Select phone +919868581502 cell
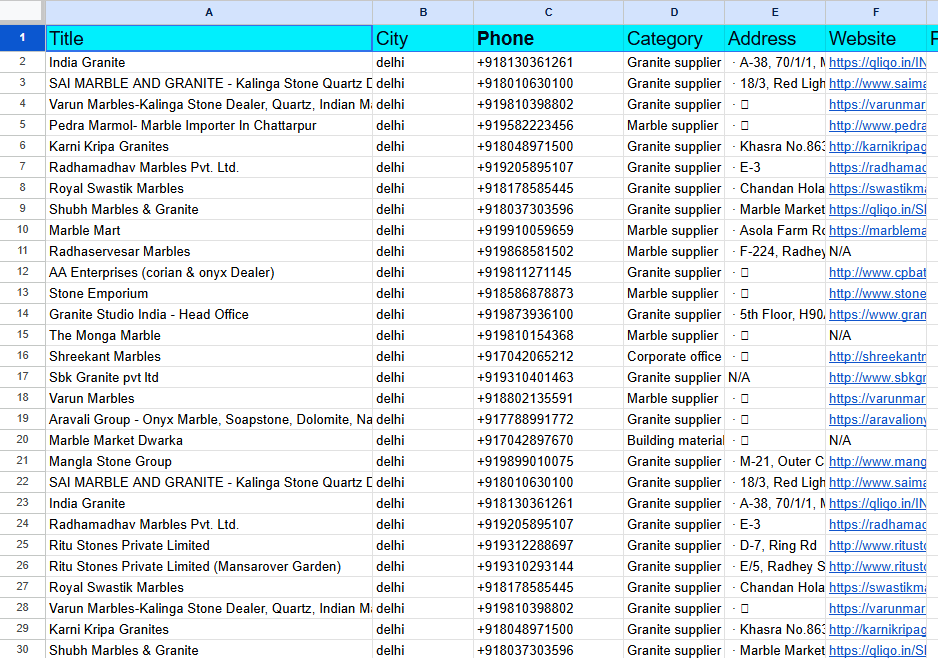The width and height of the screenshot is (938, 658). click(549, 251)
